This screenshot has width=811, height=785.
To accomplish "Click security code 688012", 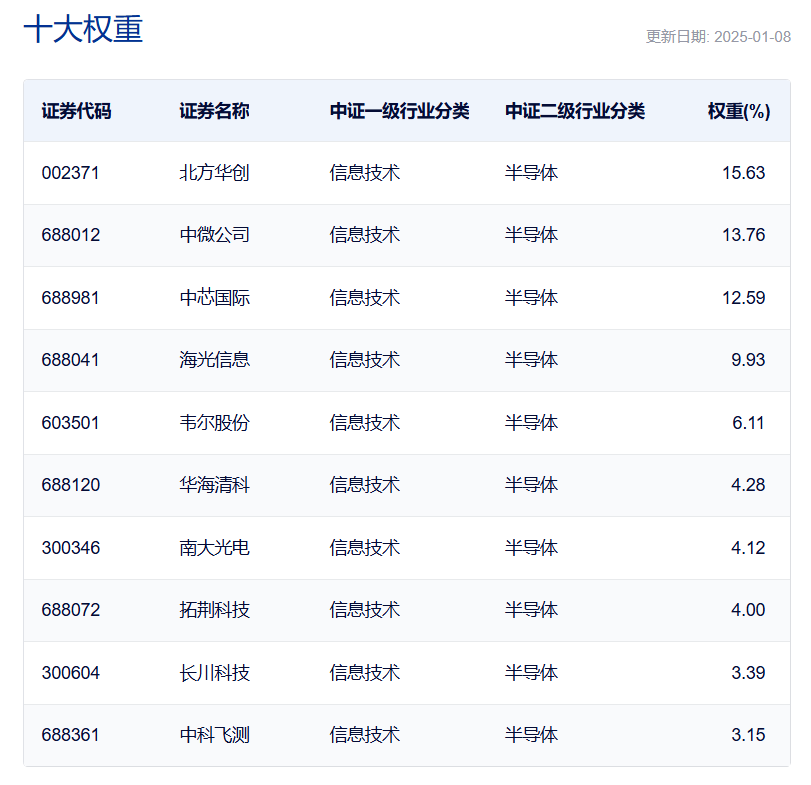I will click(71, 235).
